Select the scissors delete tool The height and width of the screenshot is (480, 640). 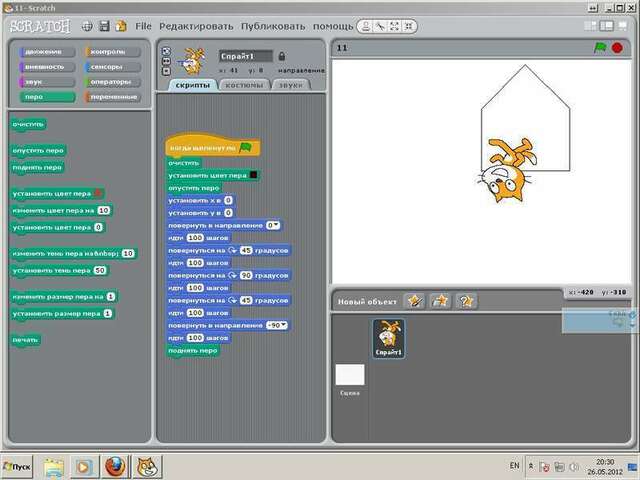click(x=380, y=27)
